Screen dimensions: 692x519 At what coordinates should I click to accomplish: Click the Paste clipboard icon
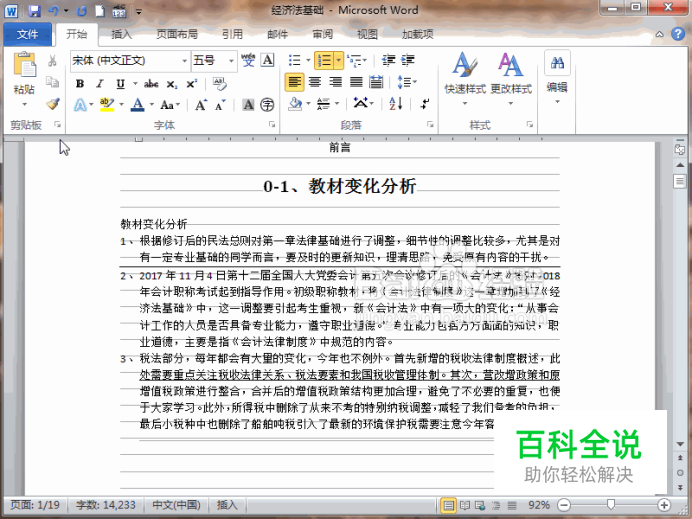click(x=25, y=65)
